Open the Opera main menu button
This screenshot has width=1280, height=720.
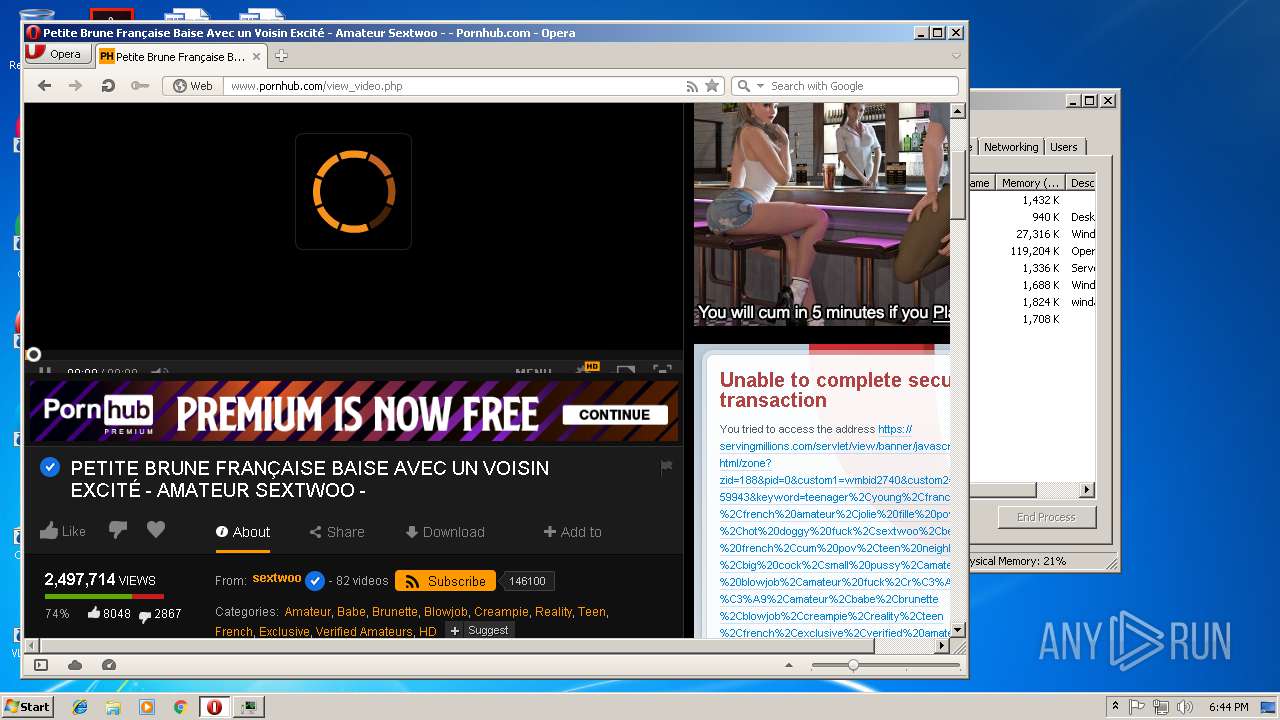[x=56, y=54]
